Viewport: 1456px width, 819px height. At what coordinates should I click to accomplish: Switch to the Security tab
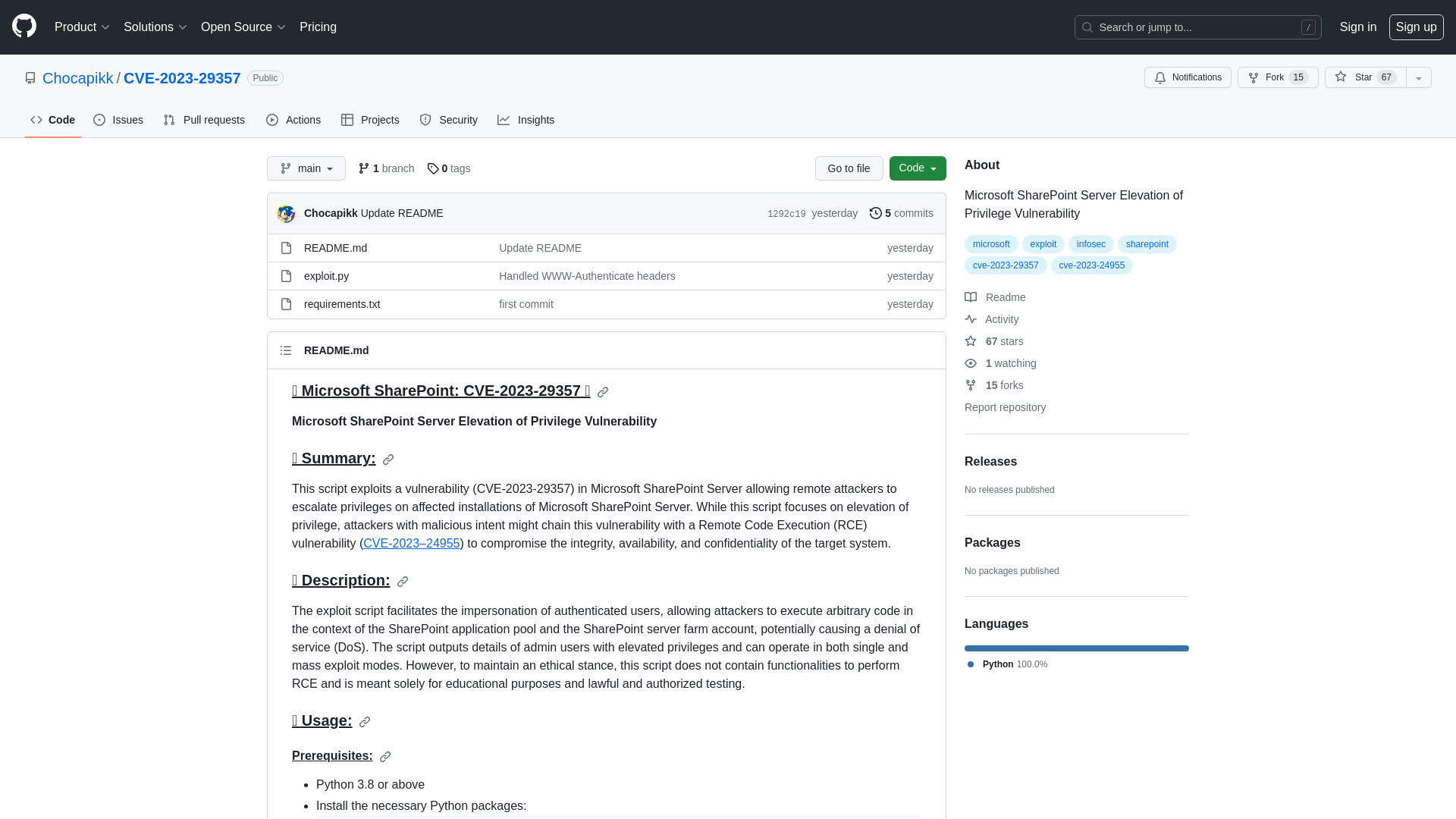pos(449,120)
